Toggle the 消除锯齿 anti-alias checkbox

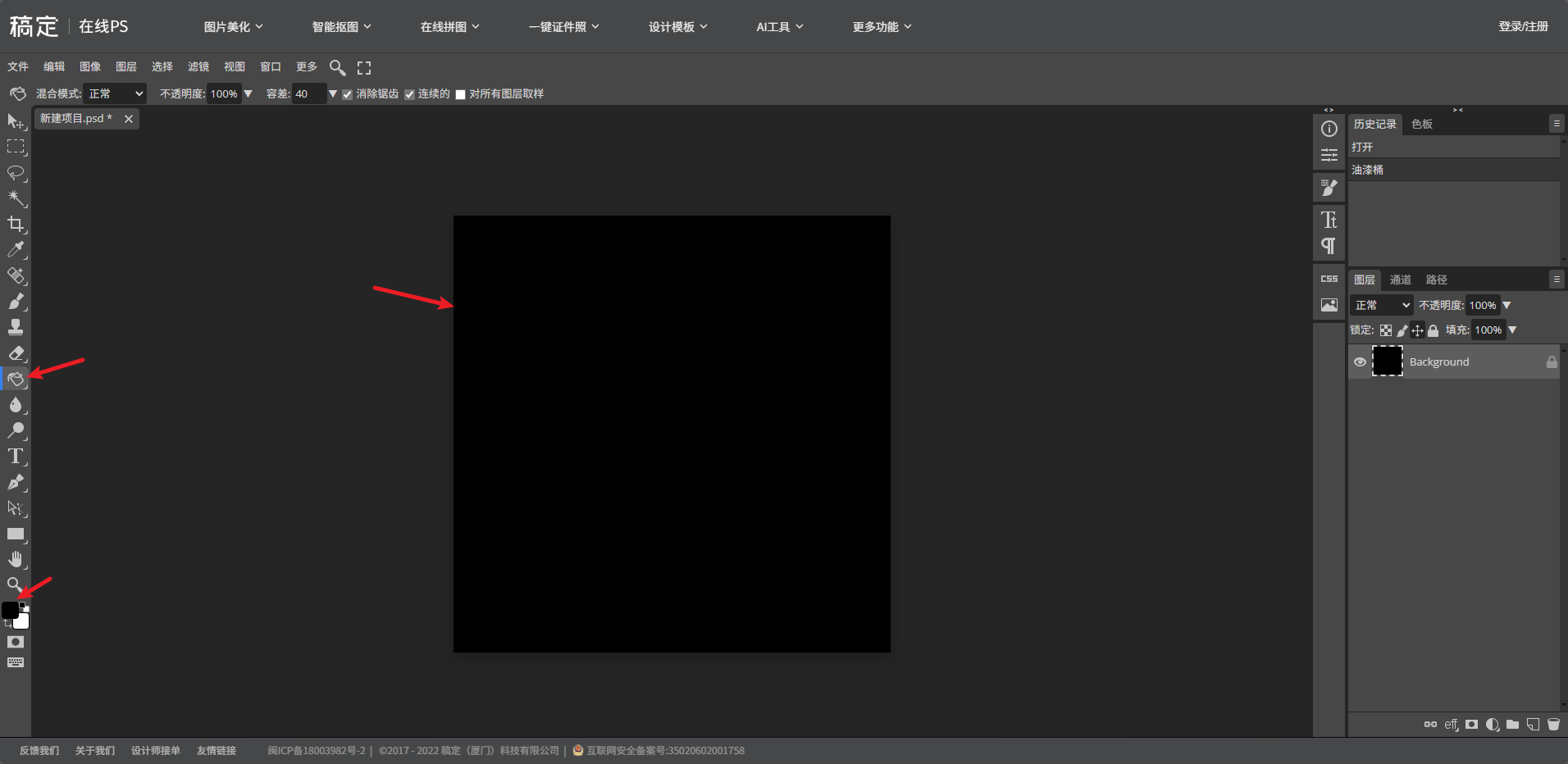tap(348, 94)
